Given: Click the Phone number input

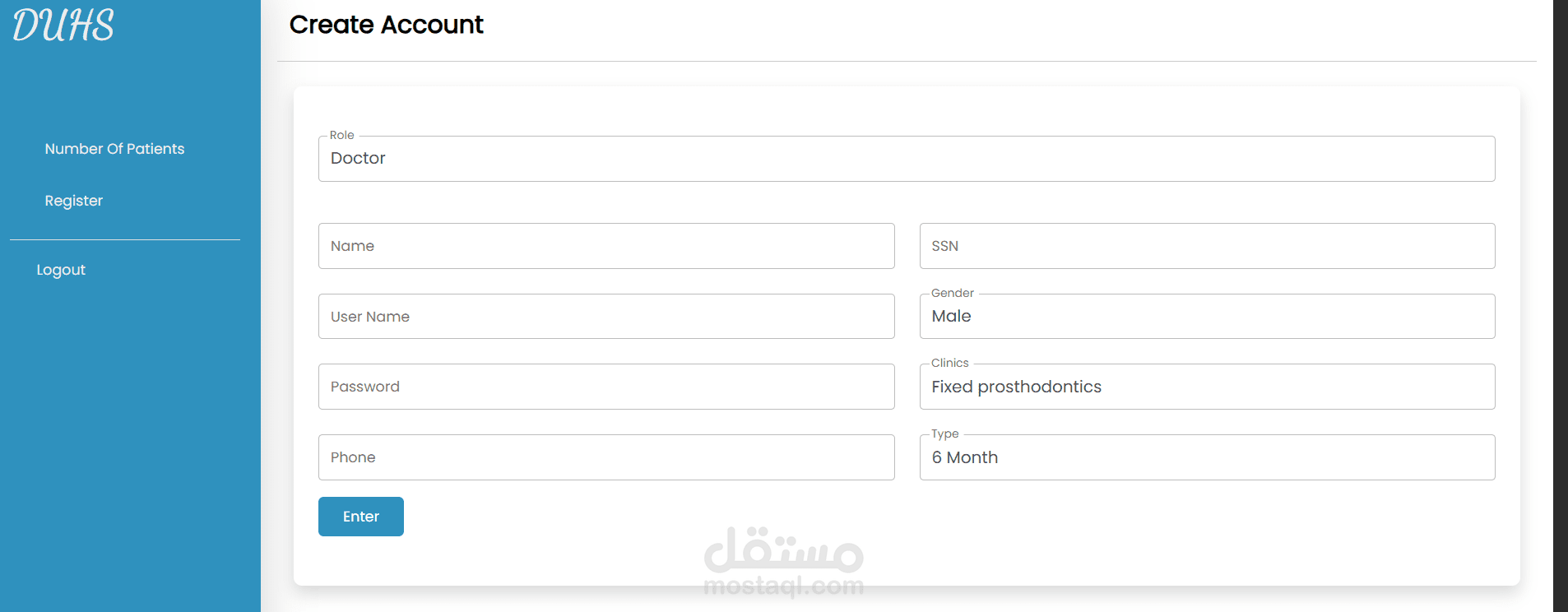Looking at the screenshot, I should tap(606, 457).
